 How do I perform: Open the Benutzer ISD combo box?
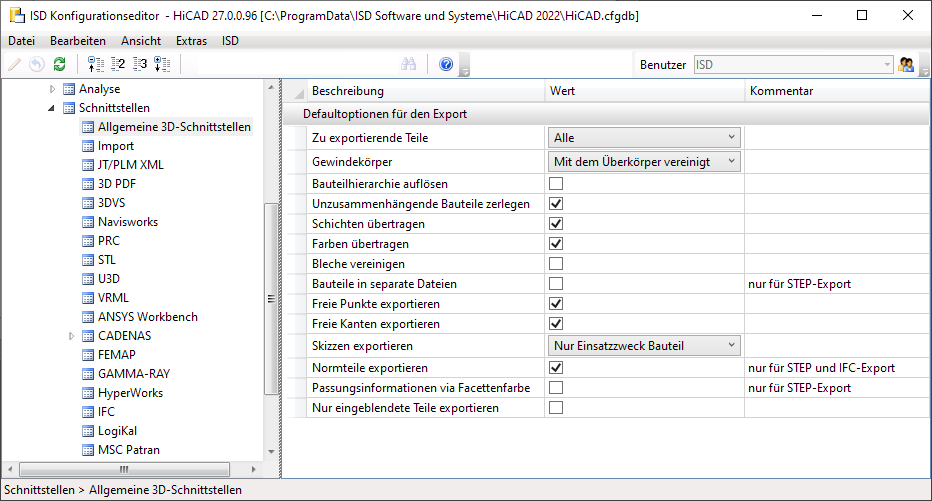click(x=794, y=64)
